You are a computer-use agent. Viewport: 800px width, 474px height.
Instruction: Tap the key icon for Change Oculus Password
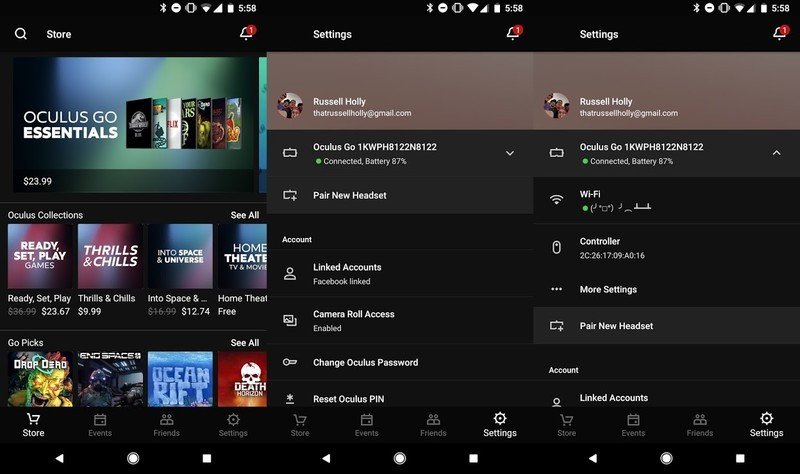tap(290, 362)
